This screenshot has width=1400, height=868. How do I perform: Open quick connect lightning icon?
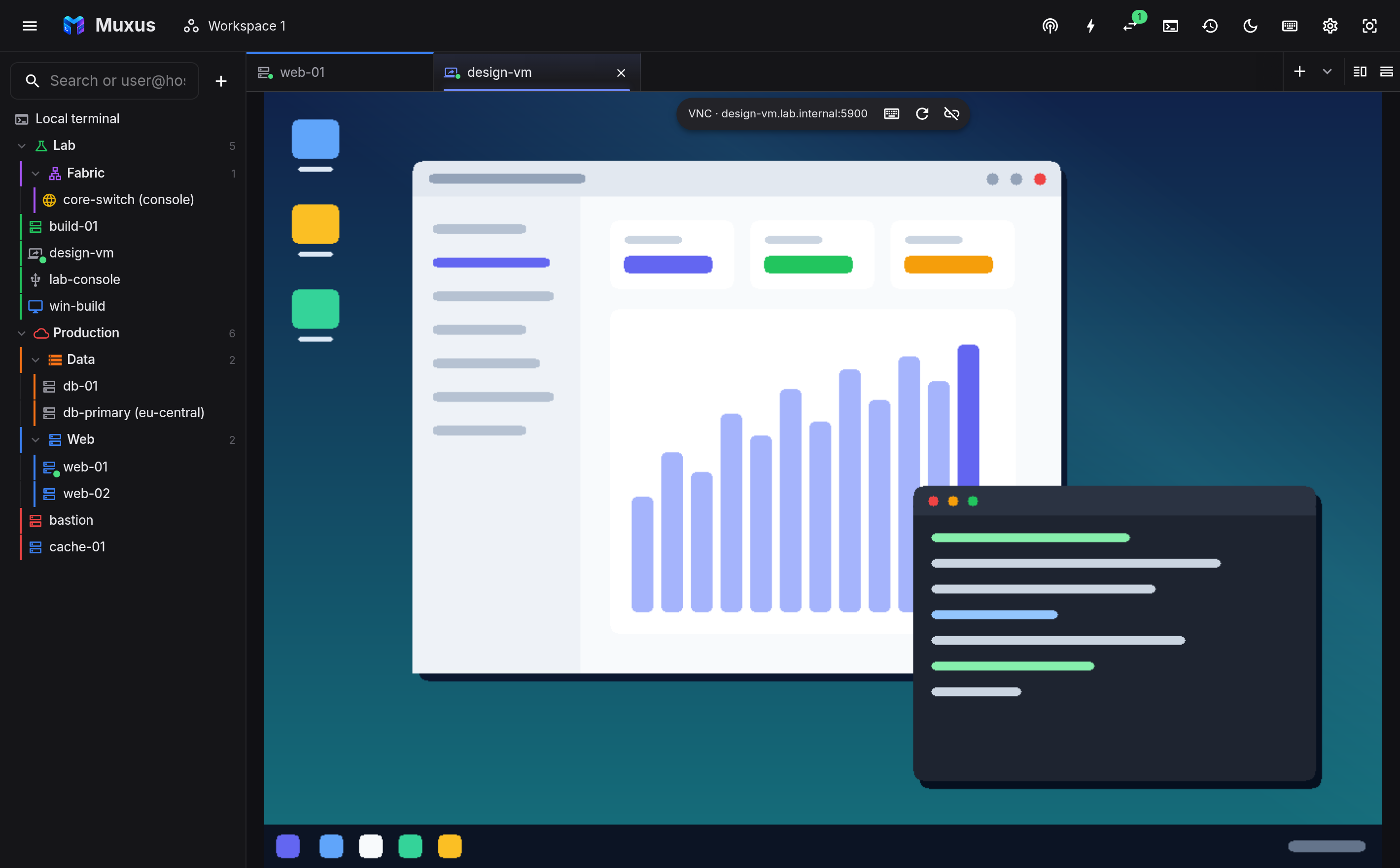(1090, 26)
